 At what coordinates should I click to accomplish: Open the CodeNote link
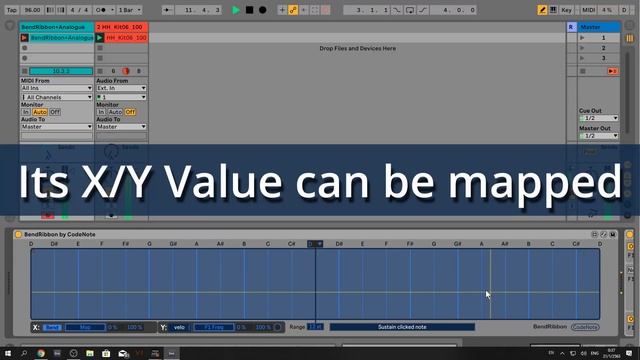[x=585, y=327]
